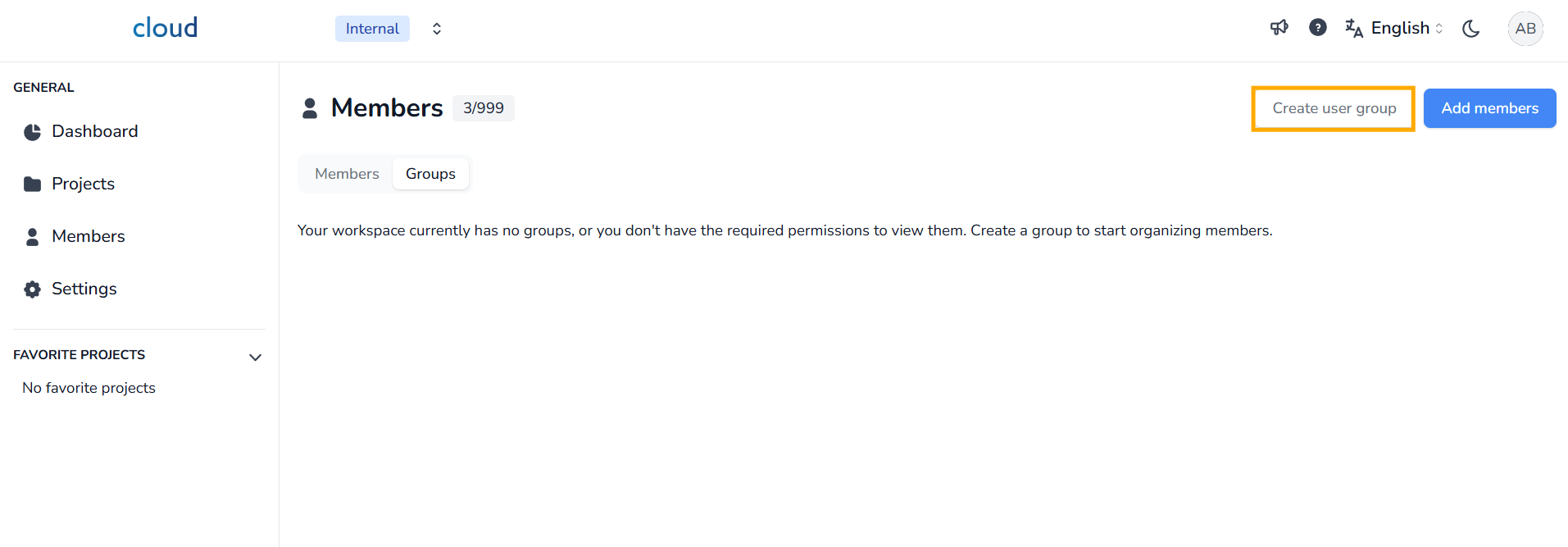Screen dimensions: 1568x547
Task: Open workspace switcher up-down arrows
Action: click(x=437, y=29)
